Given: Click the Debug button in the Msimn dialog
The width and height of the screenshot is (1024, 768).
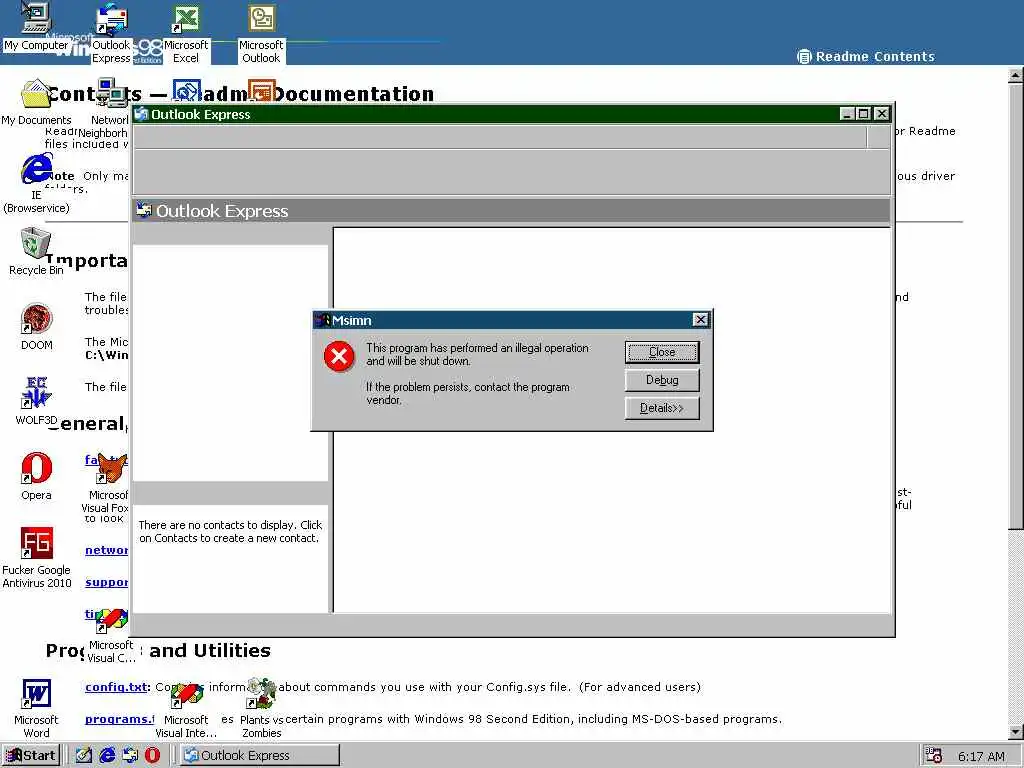Looking at the screenshot, I should point(662,380).
